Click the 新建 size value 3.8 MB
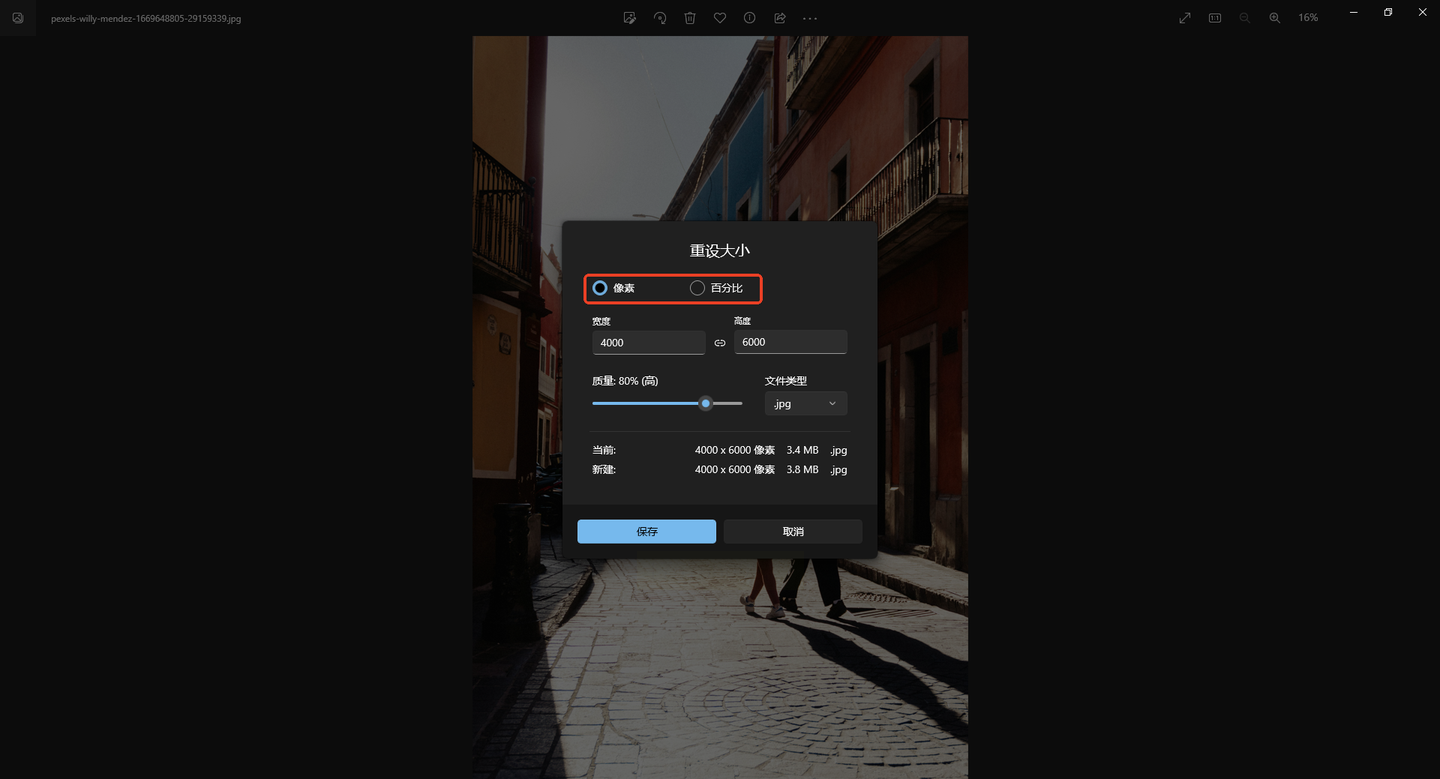This screenshot has height=779, width=1440. click(x=802, y=469)
